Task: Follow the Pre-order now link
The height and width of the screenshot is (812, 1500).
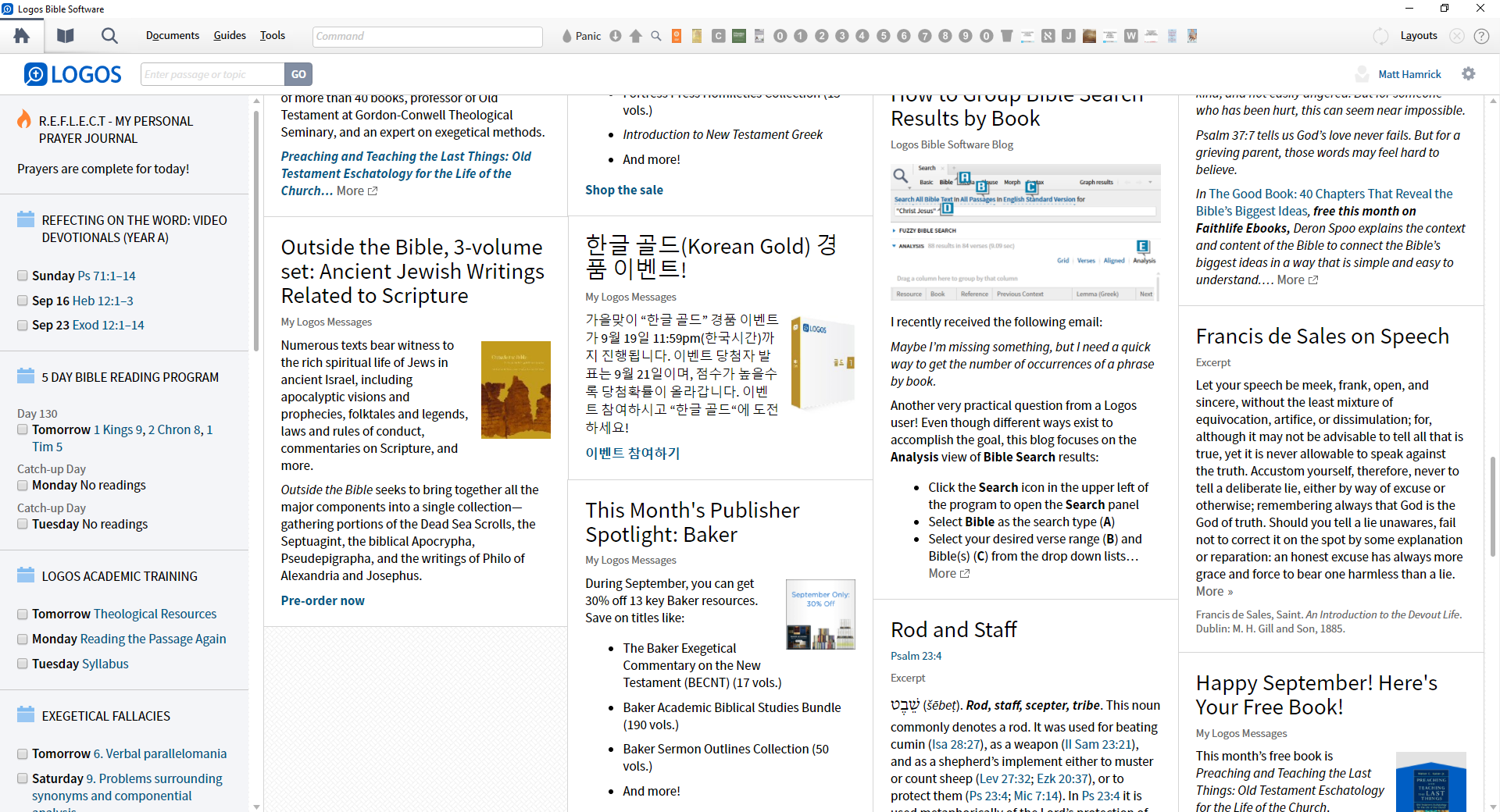Action: [323, 600]
